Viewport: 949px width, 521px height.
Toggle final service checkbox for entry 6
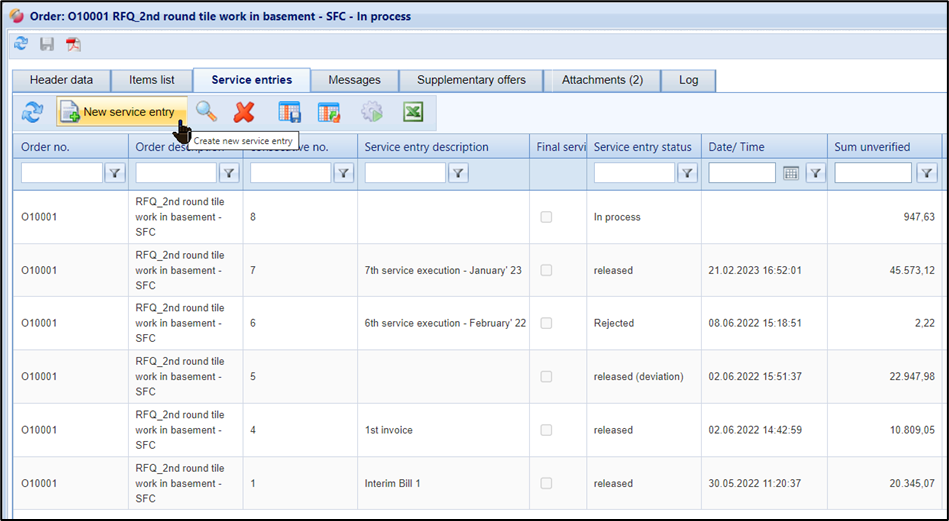tap(546, 323)
